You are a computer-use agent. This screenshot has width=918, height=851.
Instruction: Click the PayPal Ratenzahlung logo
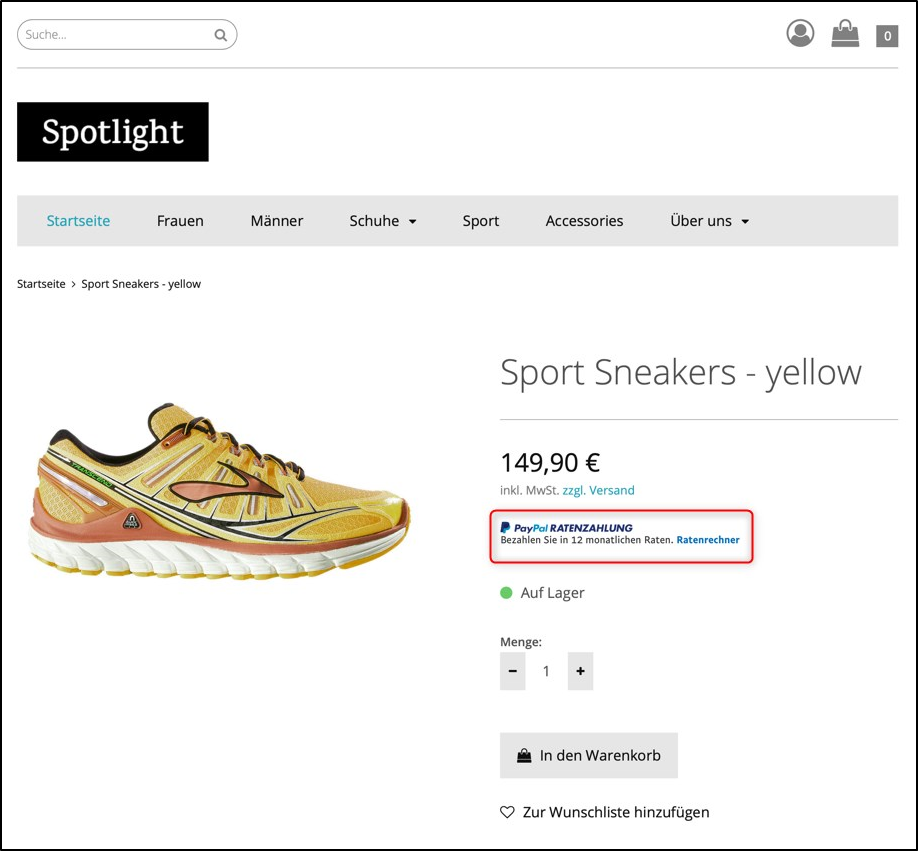click(x=532, y=527)
